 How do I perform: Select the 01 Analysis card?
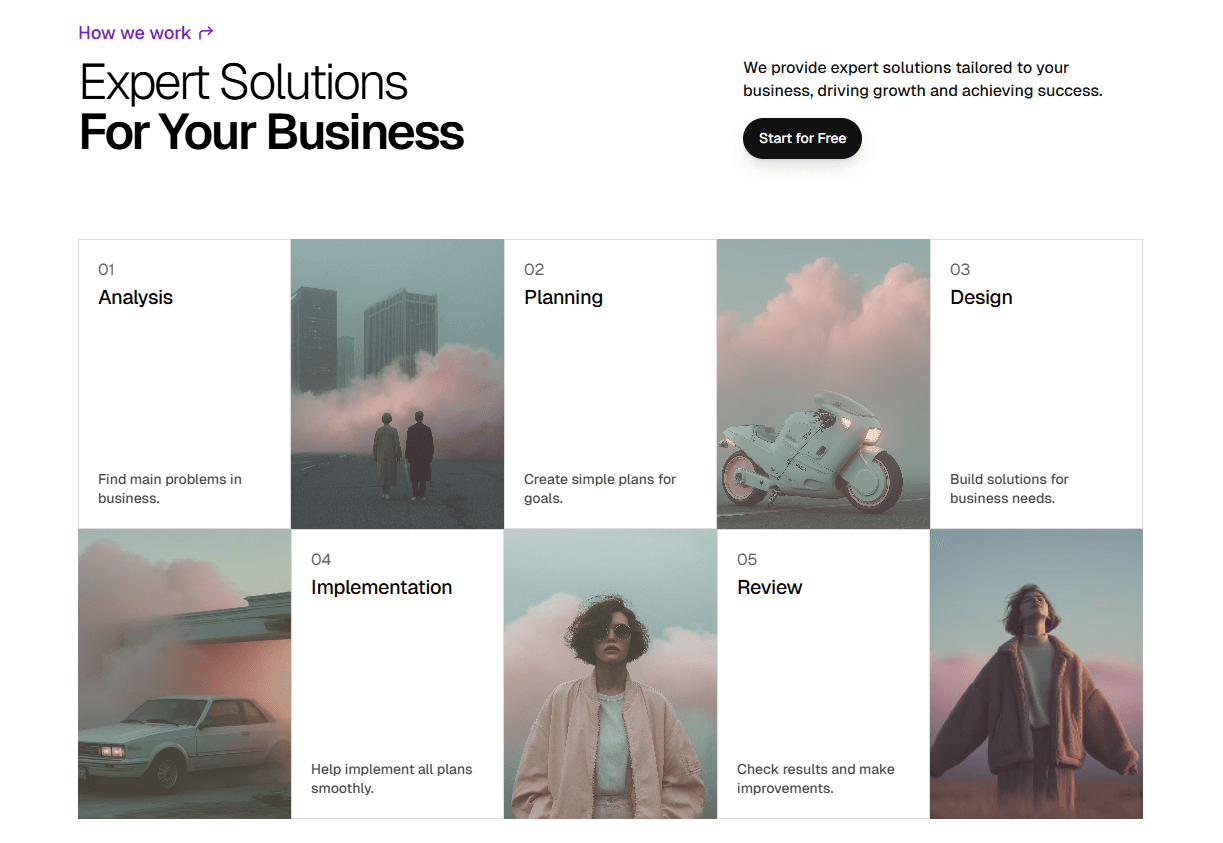click(185, 384)
